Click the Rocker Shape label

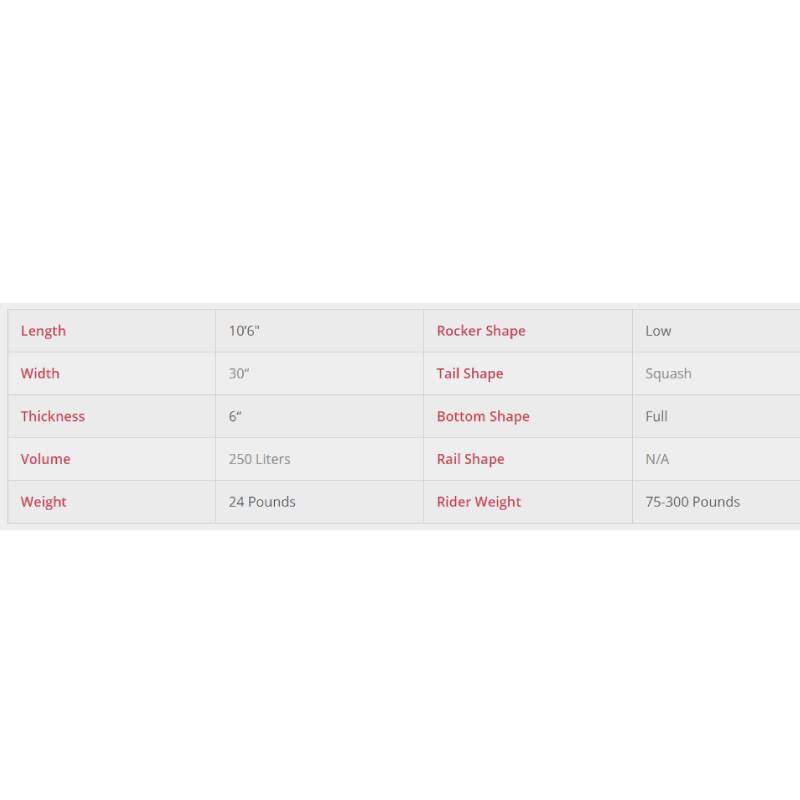click(481, 331)
